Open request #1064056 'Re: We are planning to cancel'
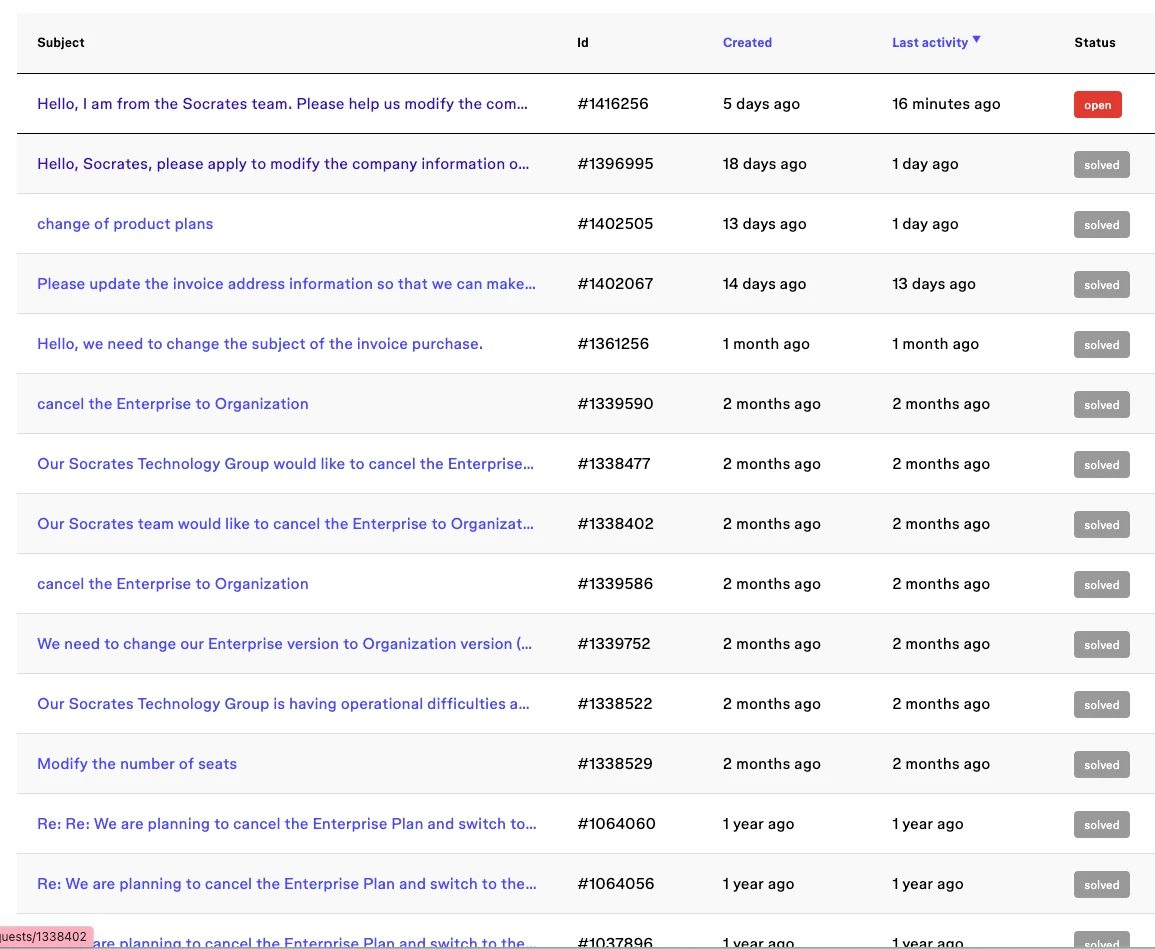Image resolution: width=1155 pixels, height=949 pixels. (x=287, y=884)
